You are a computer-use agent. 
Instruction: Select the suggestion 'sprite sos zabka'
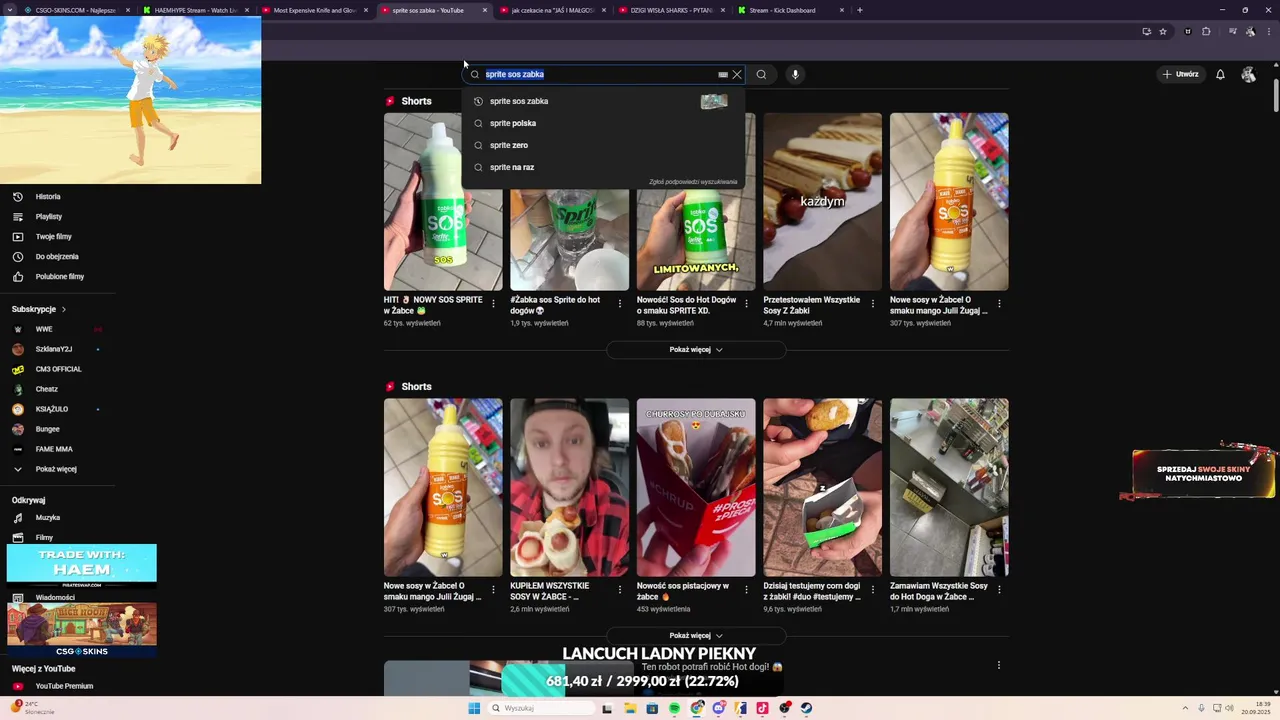603,101
